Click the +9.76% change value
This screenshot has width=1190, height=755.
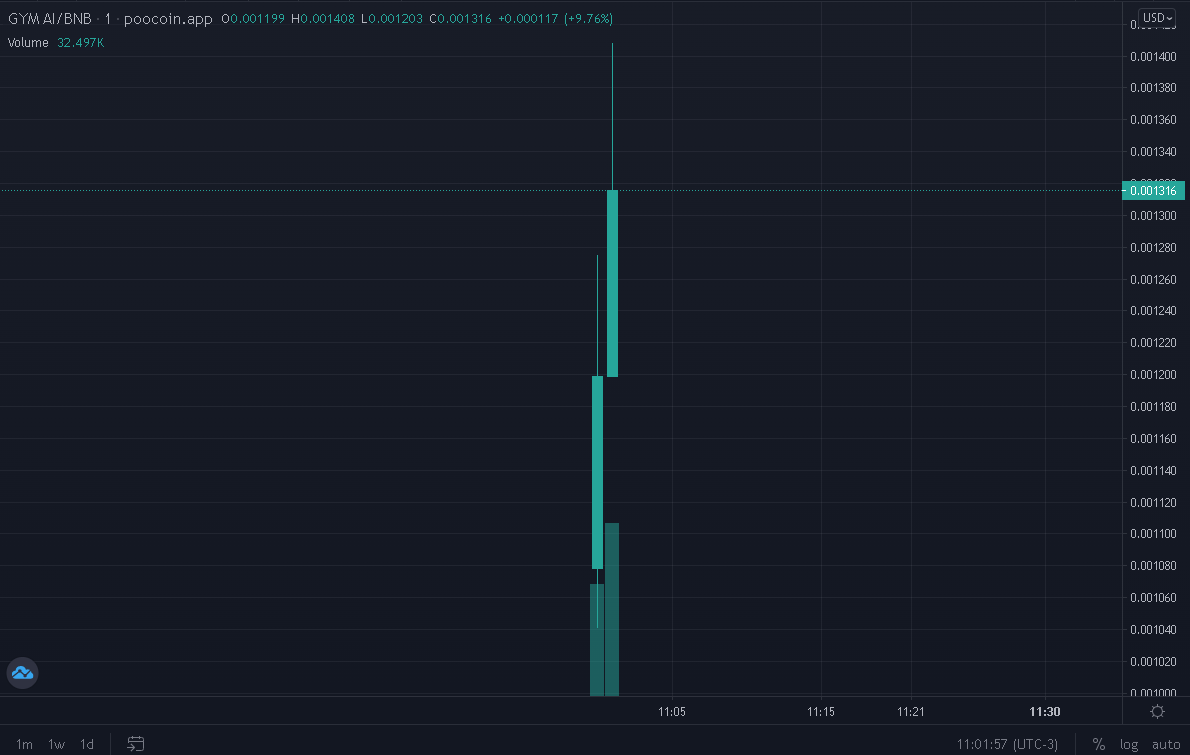click(588, 18)
